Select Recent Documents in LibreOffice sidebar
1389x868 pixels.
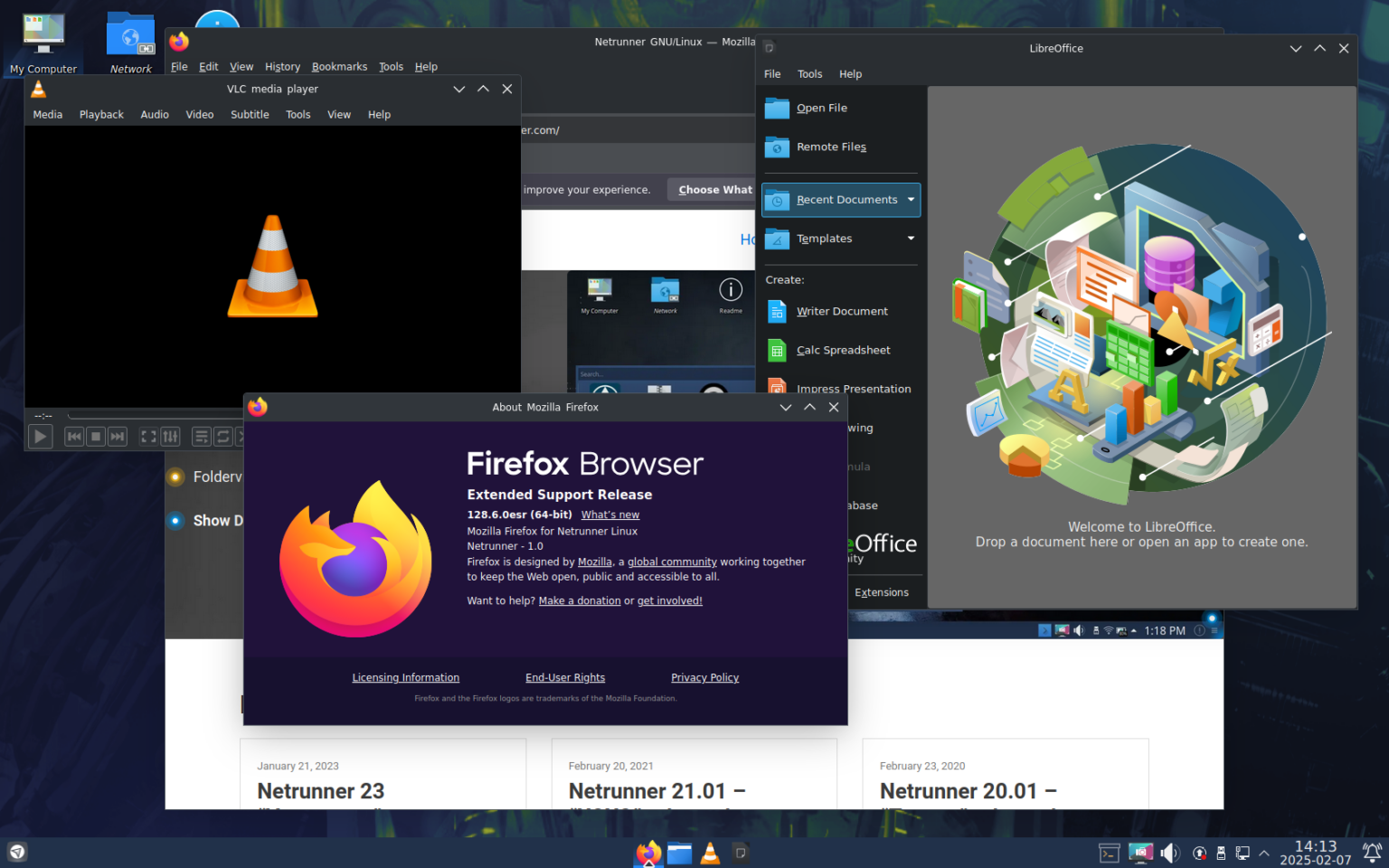click(x=846, y=200)
